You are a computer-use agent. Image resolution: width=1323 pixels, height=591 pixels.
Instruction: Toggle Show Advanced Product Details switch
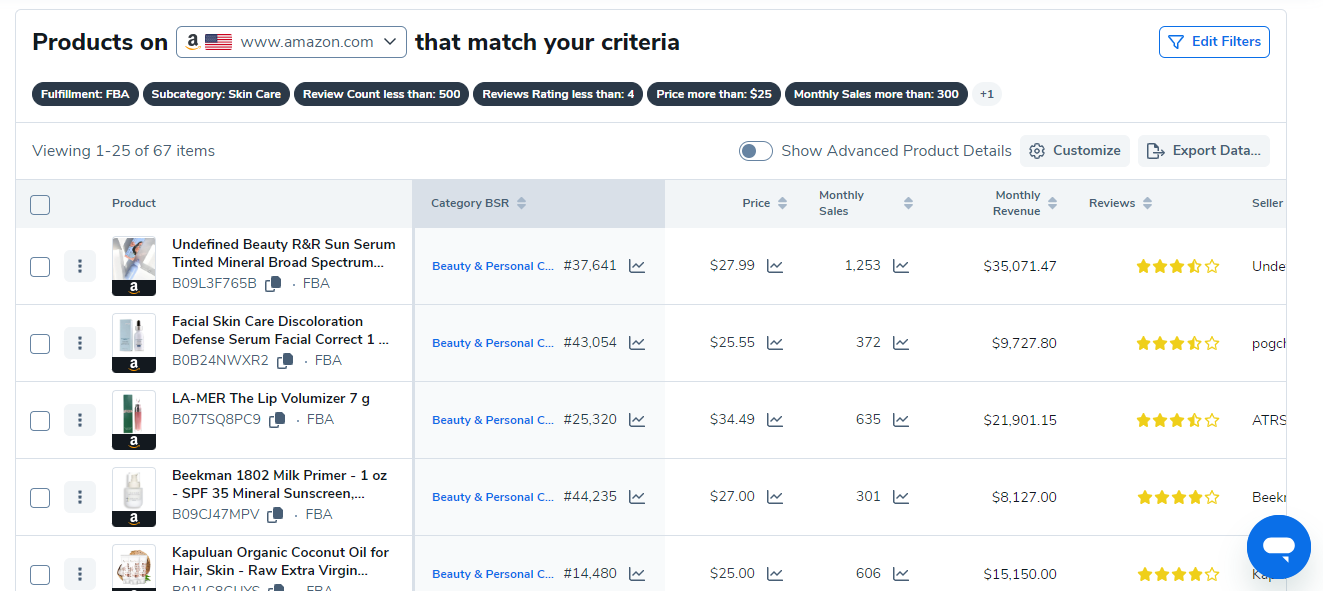coord(756,151)
